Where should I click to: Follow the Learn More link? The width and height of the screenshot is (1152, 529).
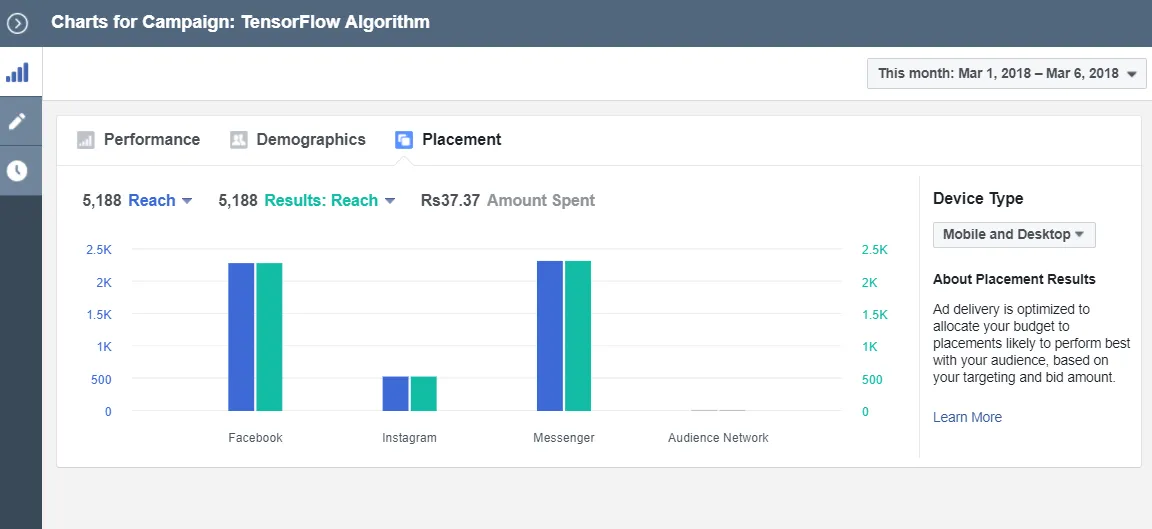coord(967,417)
